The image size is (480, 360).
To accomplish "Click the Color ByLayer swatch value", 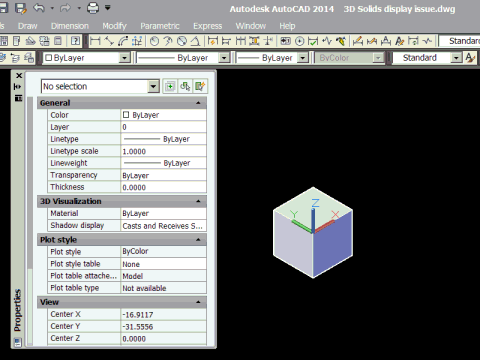I will (x=163, y=115).
